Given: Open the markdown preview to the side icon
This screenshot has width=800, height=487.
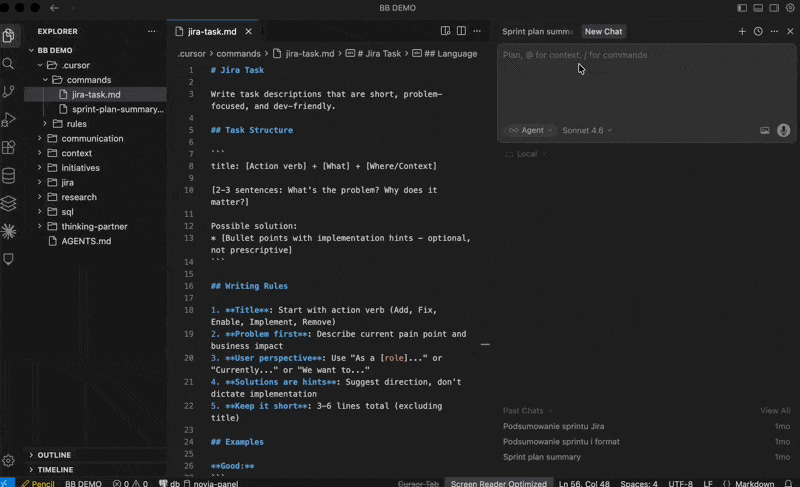Looking at the screenshot, I should coord(445,31).
